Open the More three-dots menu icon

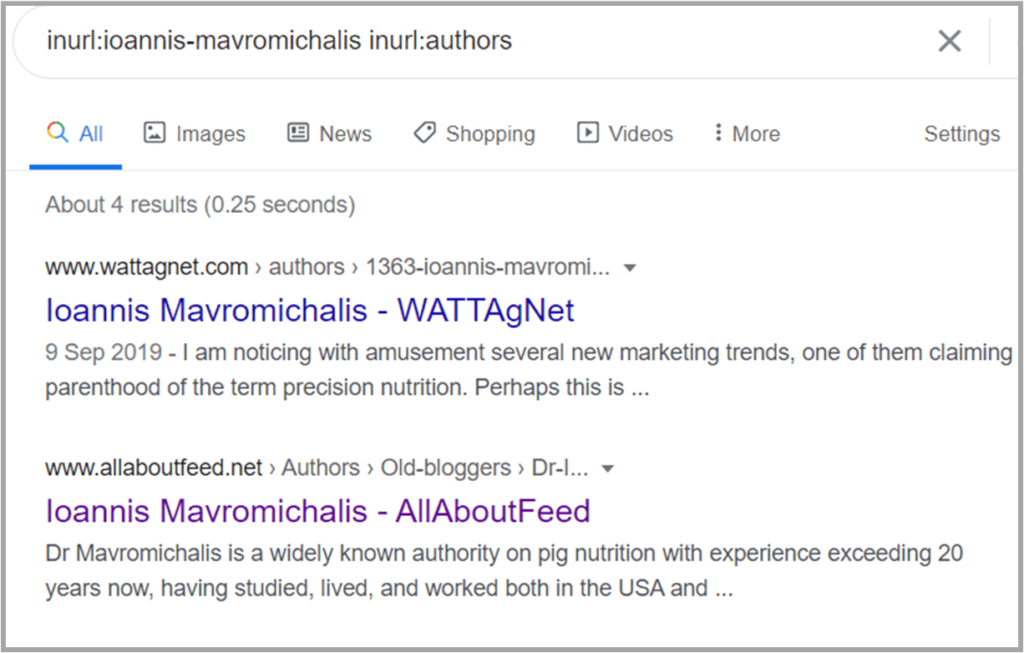point(718,133)
